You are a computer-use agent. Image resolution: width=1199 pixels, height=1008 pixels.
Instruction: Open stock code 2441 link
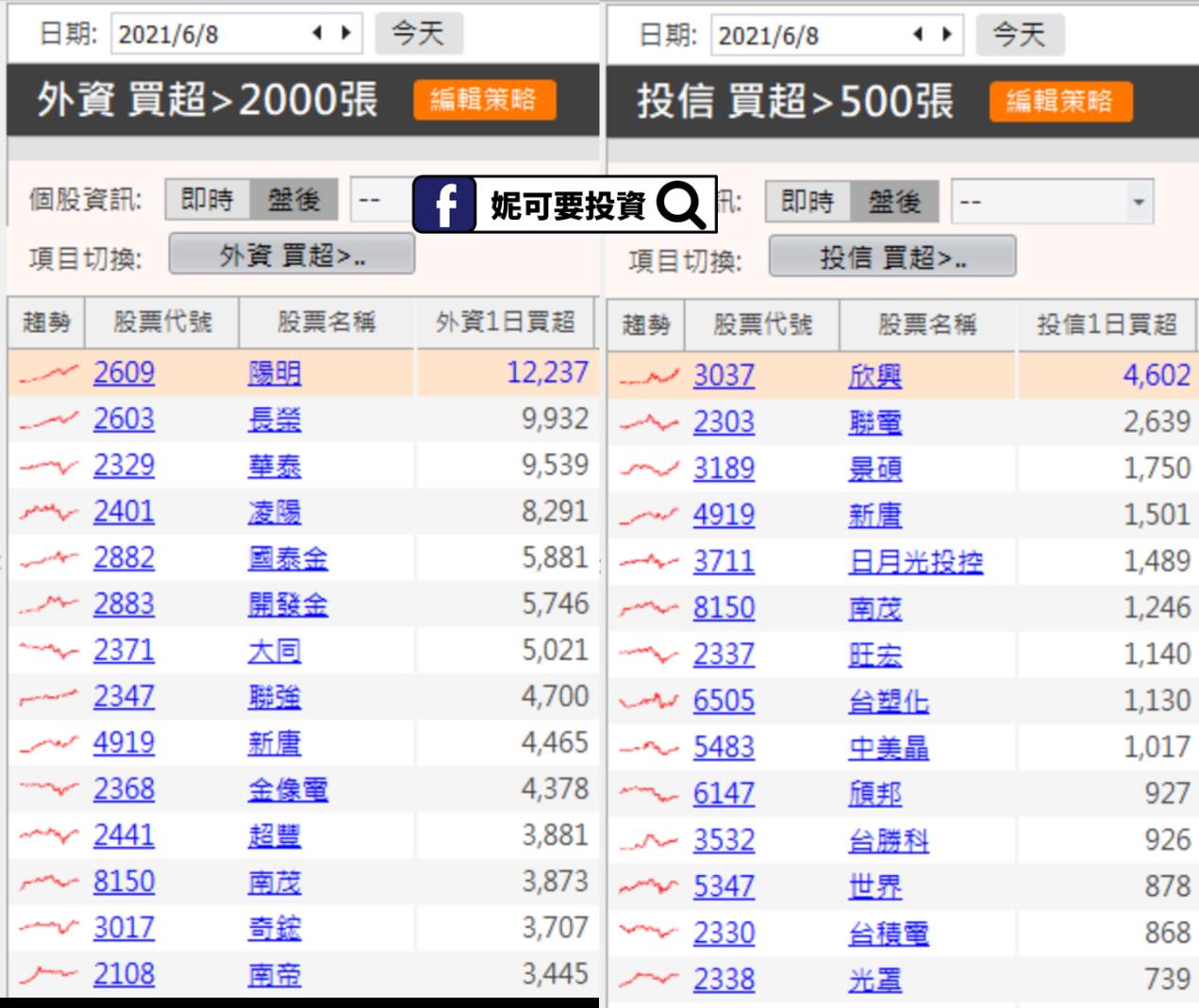point(124,834)
